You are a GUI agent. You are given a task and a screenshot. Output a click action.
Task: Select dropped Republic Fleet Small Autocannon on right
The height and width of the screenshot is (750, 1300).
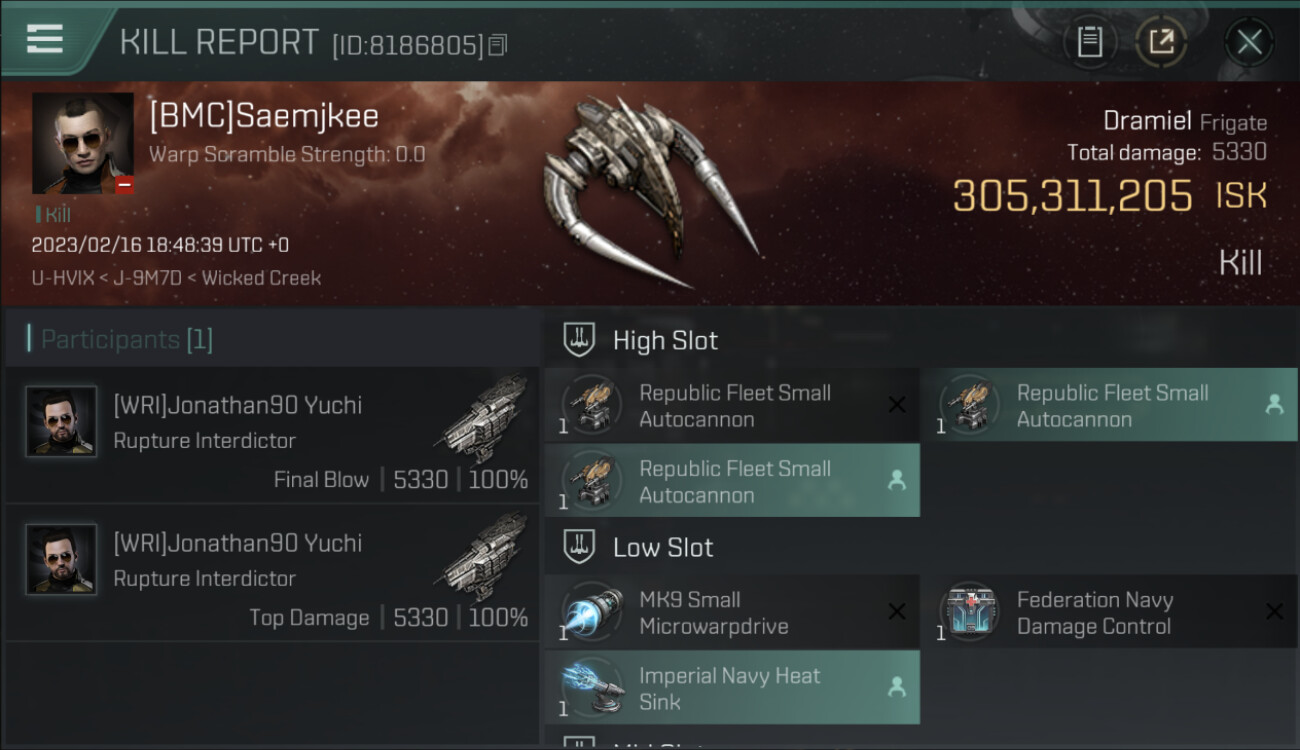[1110, 405]
